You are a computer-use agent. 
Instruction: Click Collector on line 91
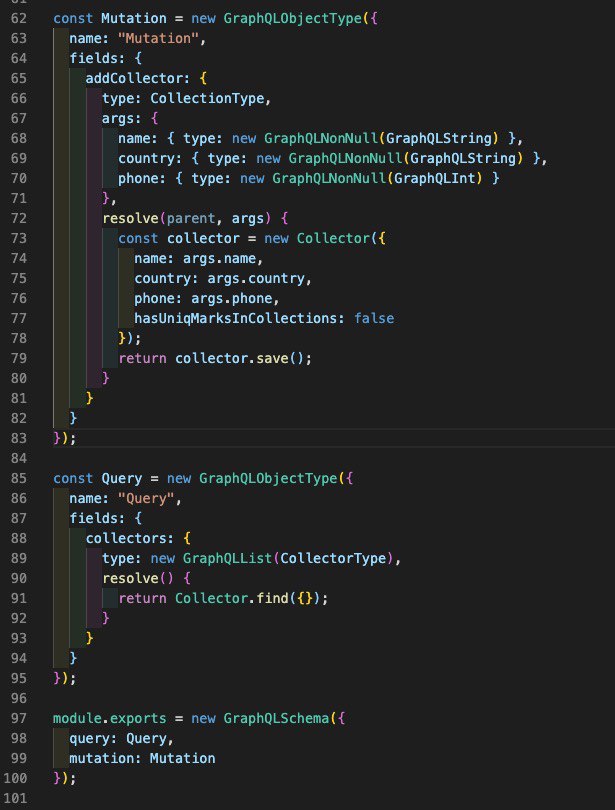pos(211,598)
